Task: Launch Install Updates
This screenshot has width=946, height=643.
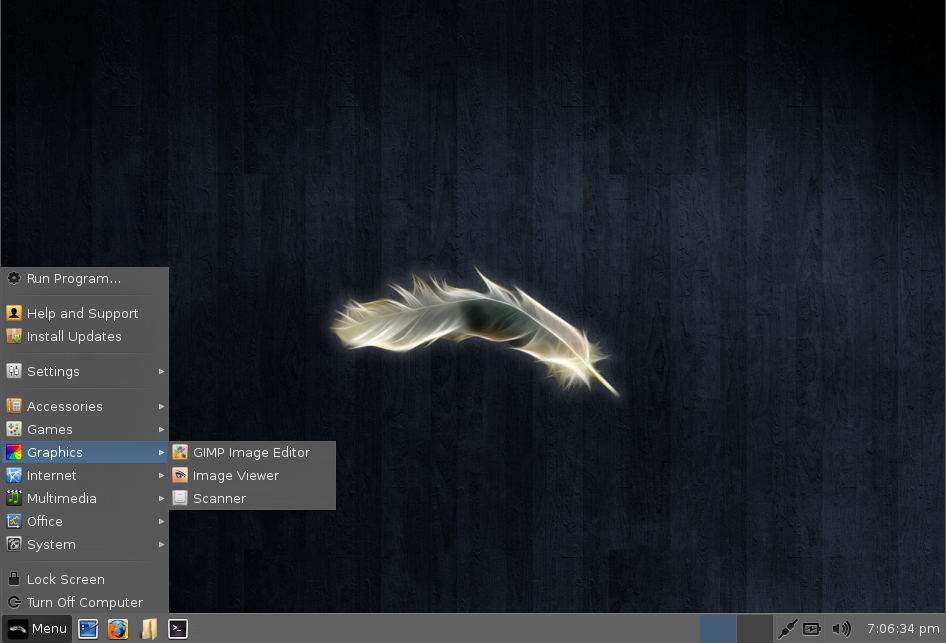Action: tap(84, 337)
